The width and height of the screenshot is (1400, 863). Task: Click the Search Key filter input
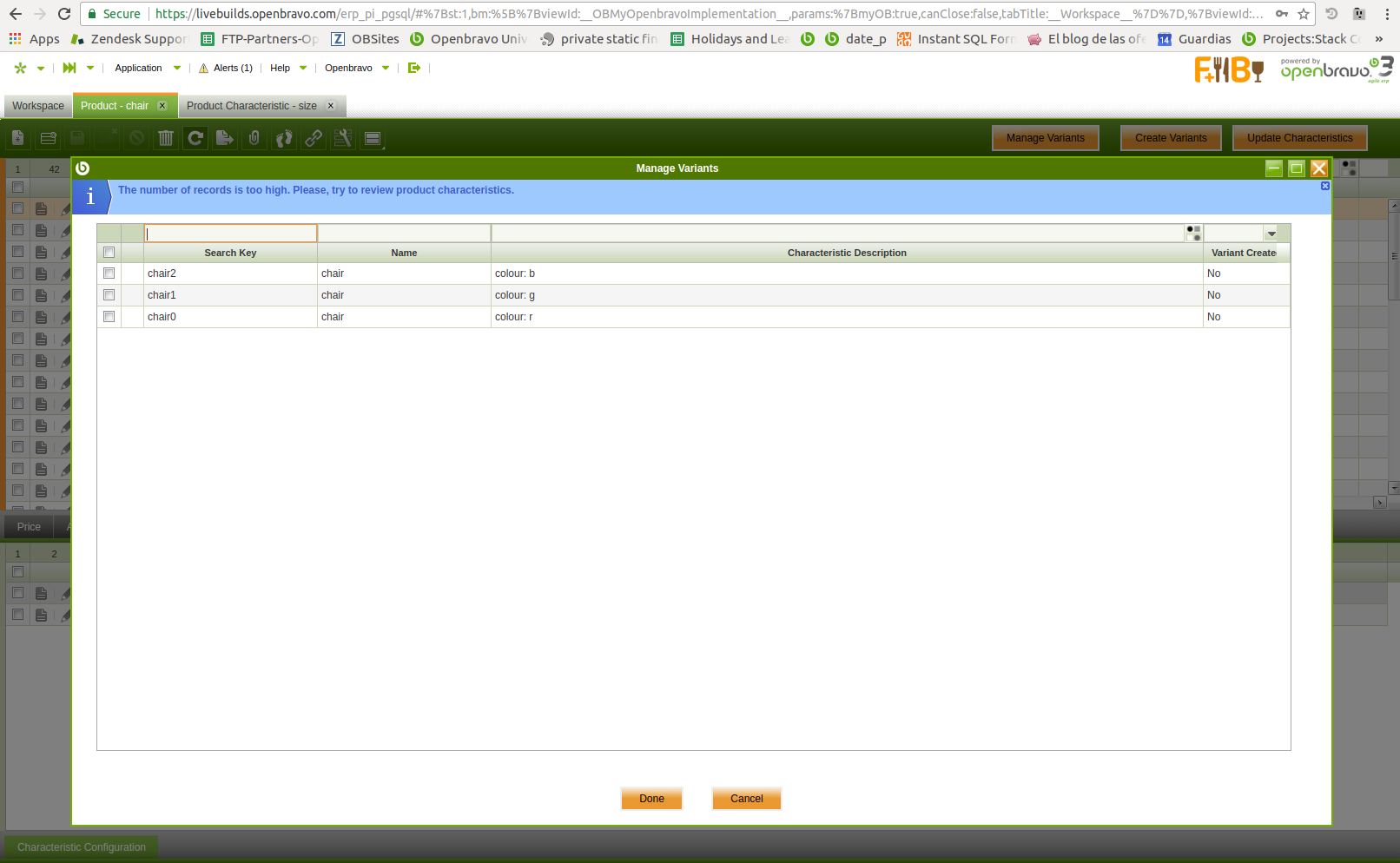(230, 234)
